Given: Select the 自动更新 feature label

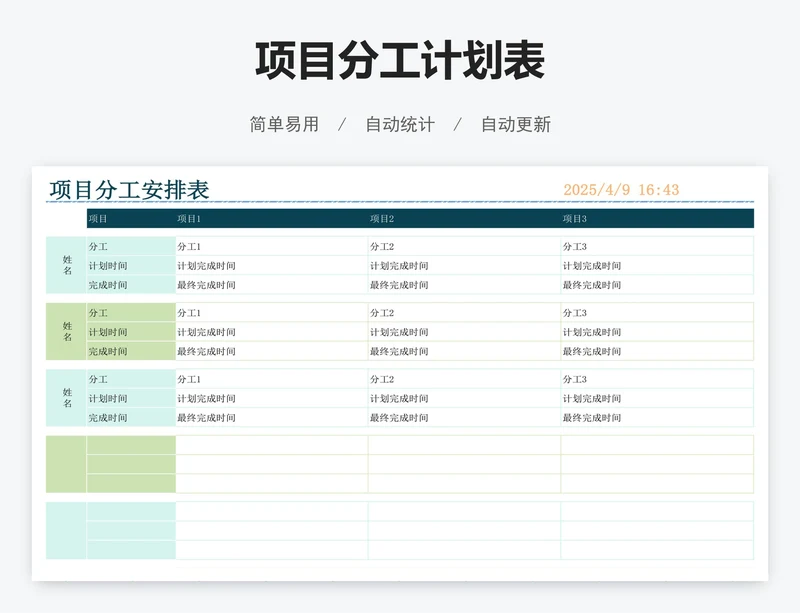Looking at the screenshot, I should tap(515, 125).
